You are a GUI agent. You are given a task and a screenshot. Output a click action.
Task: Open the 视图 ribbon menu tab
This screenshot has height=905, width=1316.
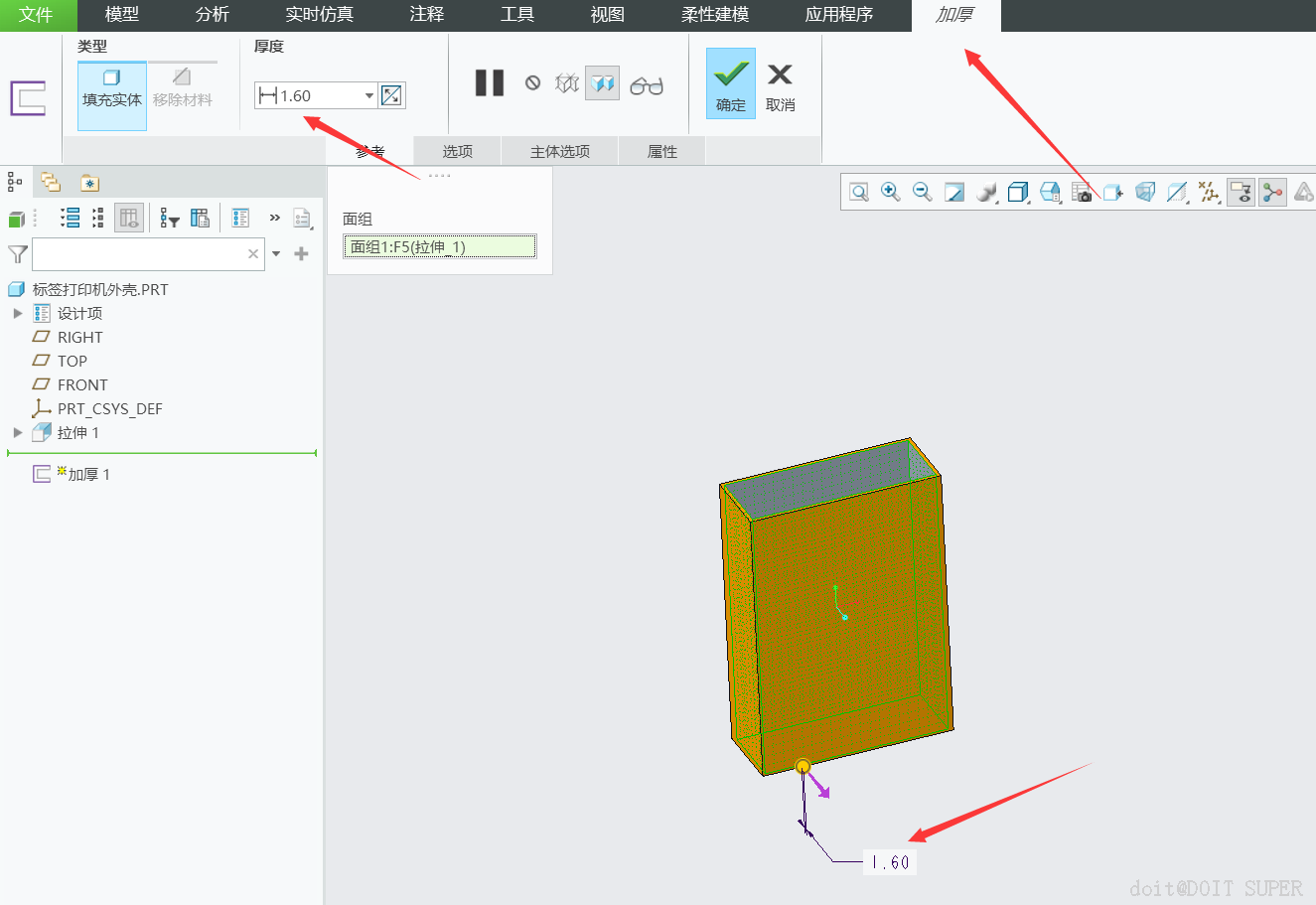(607, 15)
